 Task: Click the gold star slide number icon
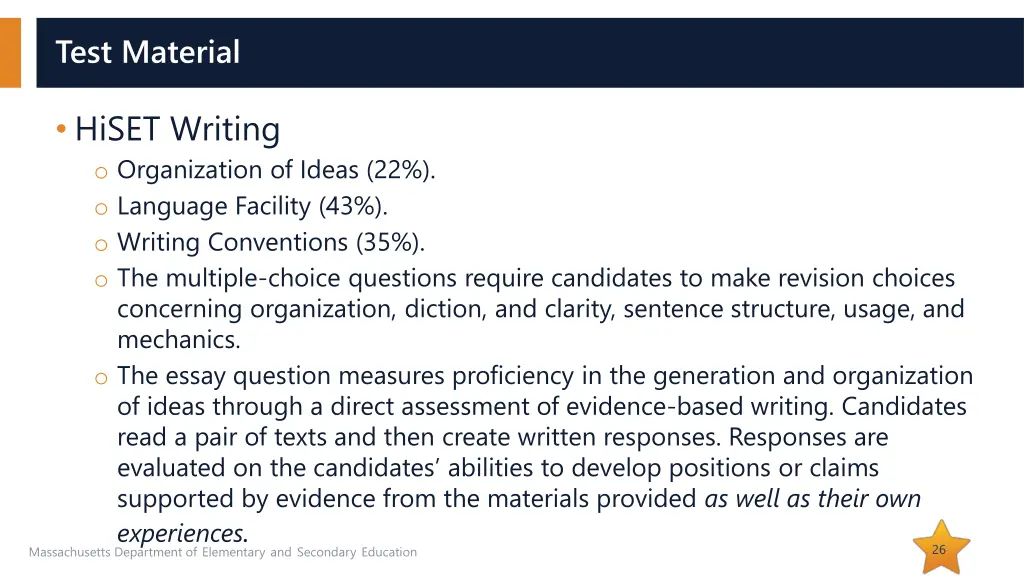(x=941, y=547)
